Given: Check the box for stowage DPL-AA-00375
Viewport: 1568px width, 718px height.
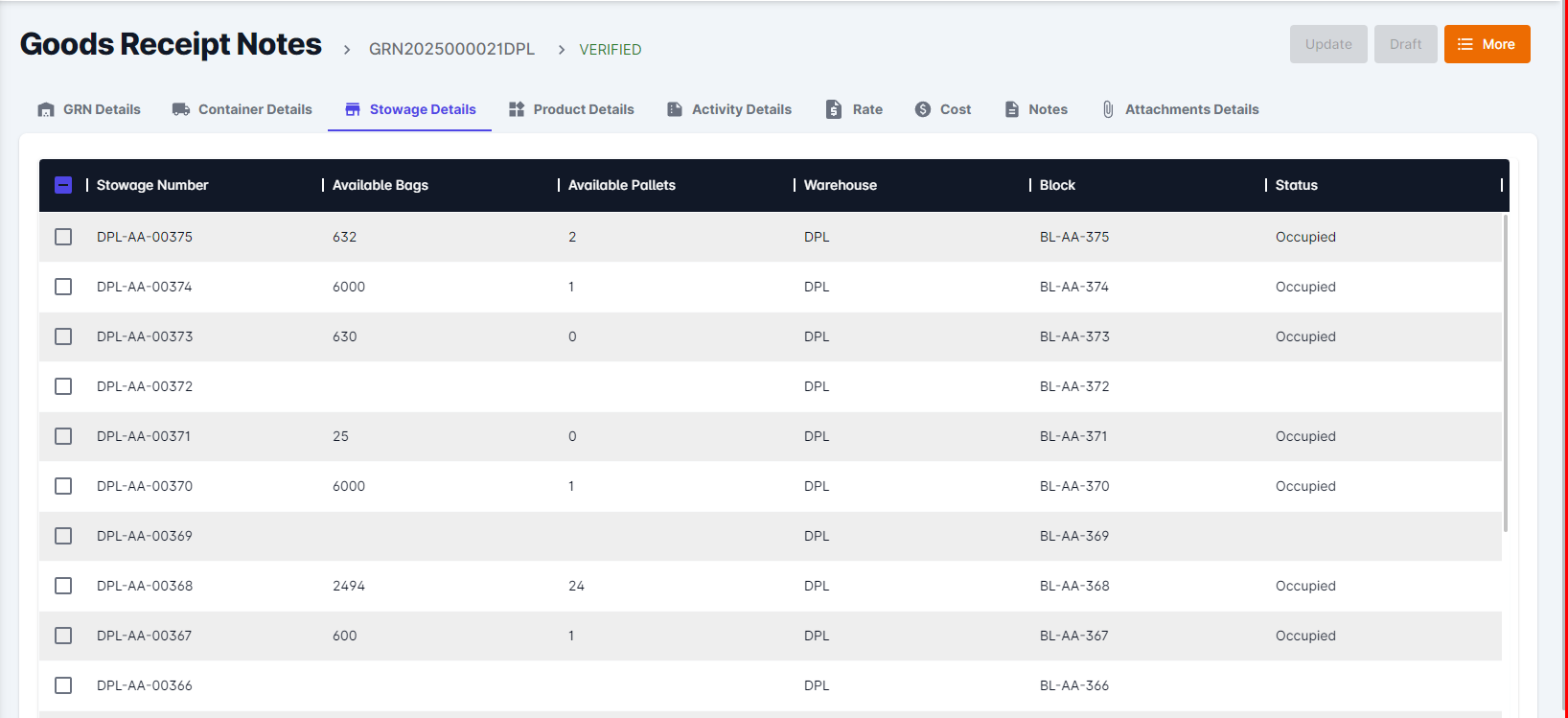Looking at the screenshot, I should pos(63,237).
